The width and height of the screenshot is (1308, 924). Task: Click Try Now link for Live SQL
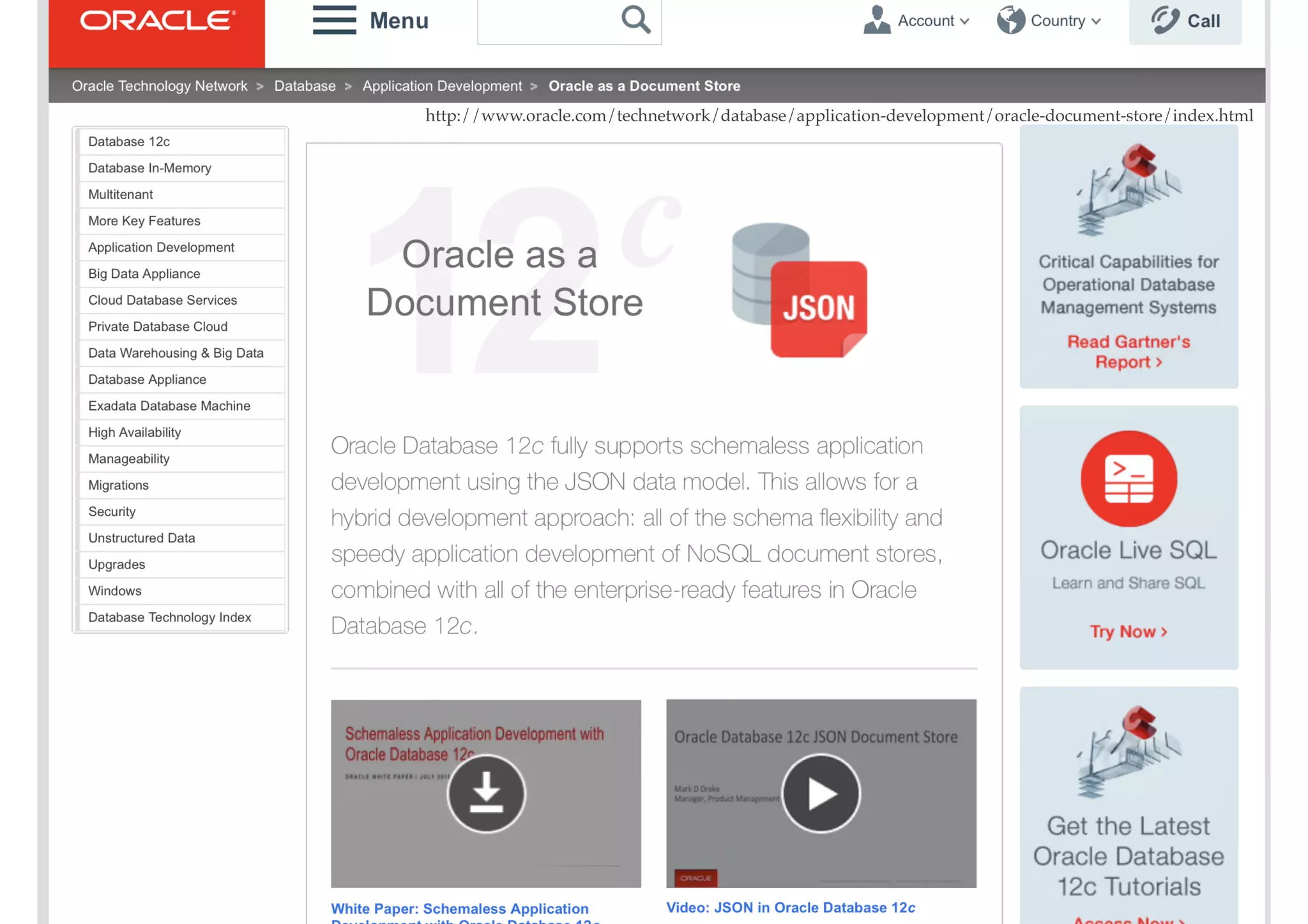(1129, 632)
